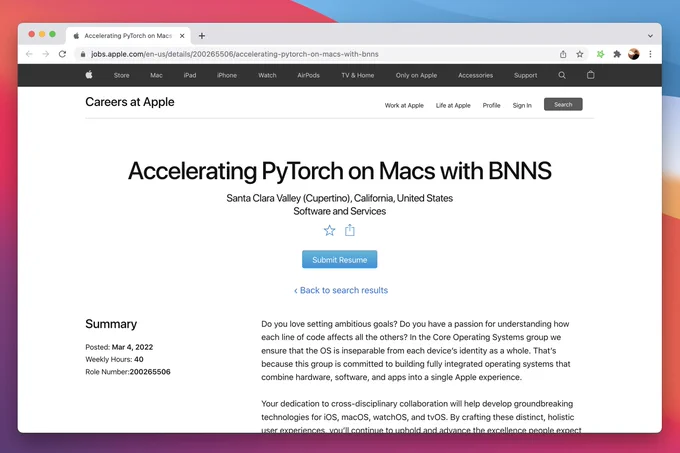Image resolution: width=680 pixels, height=453 pixels.
Task: Open Mac in Apple navigation
Action: pyautogui.click(x=156, y=75)
